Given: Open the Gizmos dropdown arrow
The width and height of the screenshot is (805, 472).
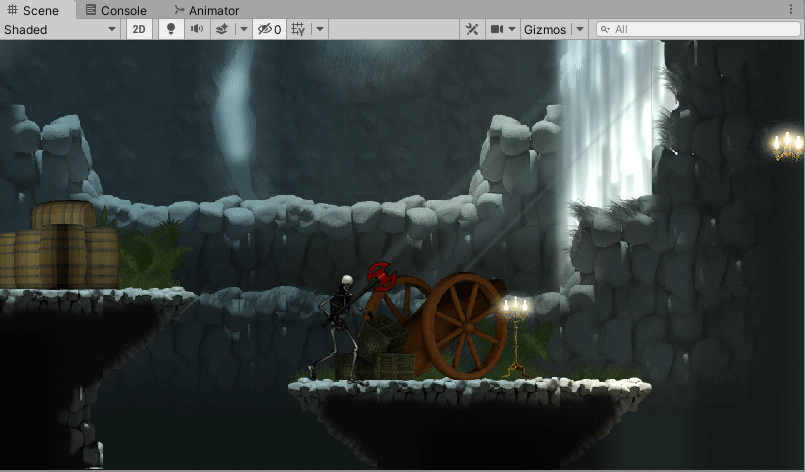Looking at the screenshot, I should (x=580, y=29).
